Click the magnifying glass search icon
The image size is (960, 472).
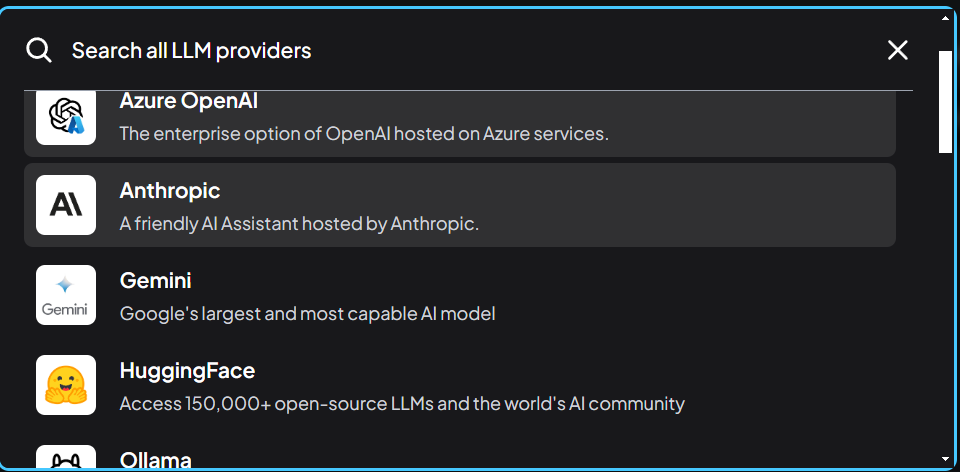coord(39,50)
